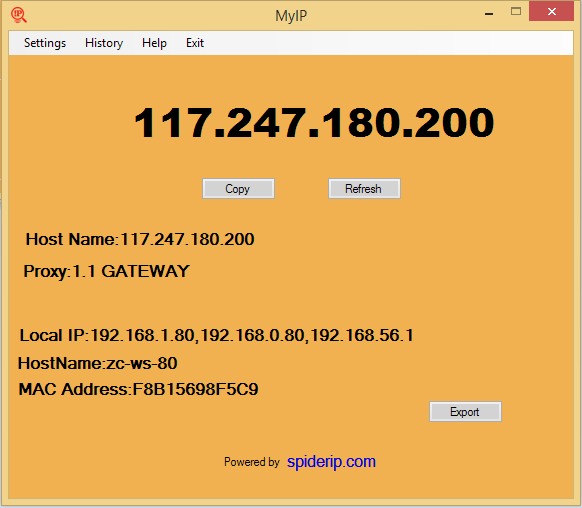Close the MyIP window
This screenshot has height=508, width=582.
point(552,12)
